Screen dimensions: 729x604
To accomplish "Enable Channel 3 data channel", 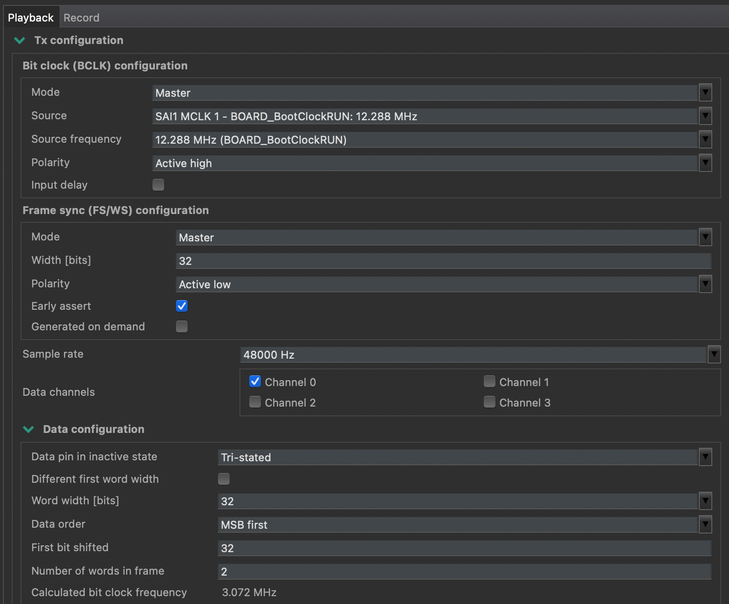I will [489, 402].
